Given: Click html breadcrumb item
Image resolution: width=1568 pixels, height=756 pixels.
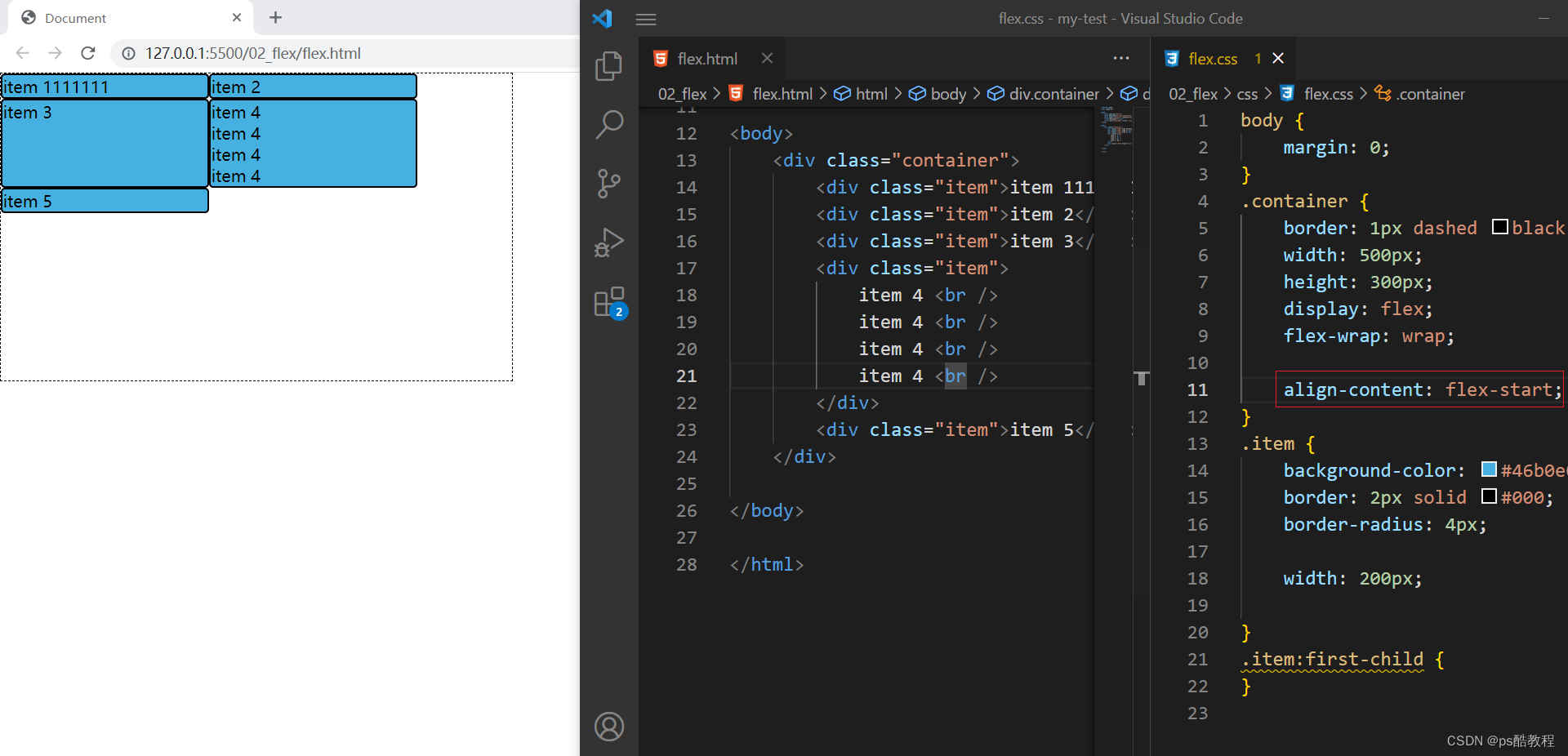Looking at the screenshot, I should pos(871,94).
